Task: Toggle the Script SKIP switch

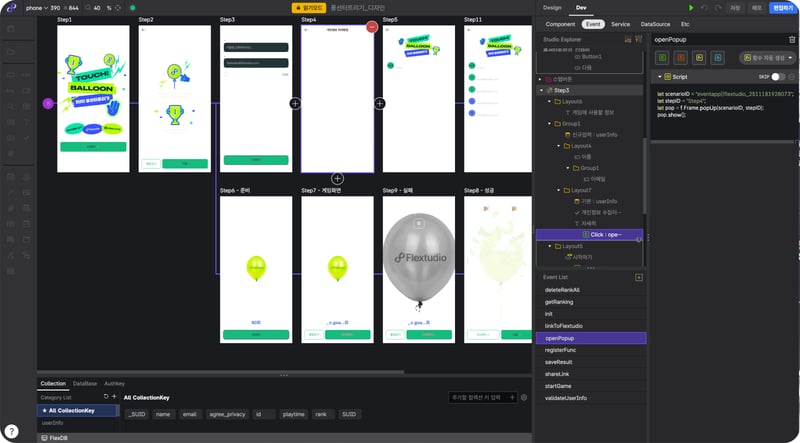Action: [x=779, y=77]
